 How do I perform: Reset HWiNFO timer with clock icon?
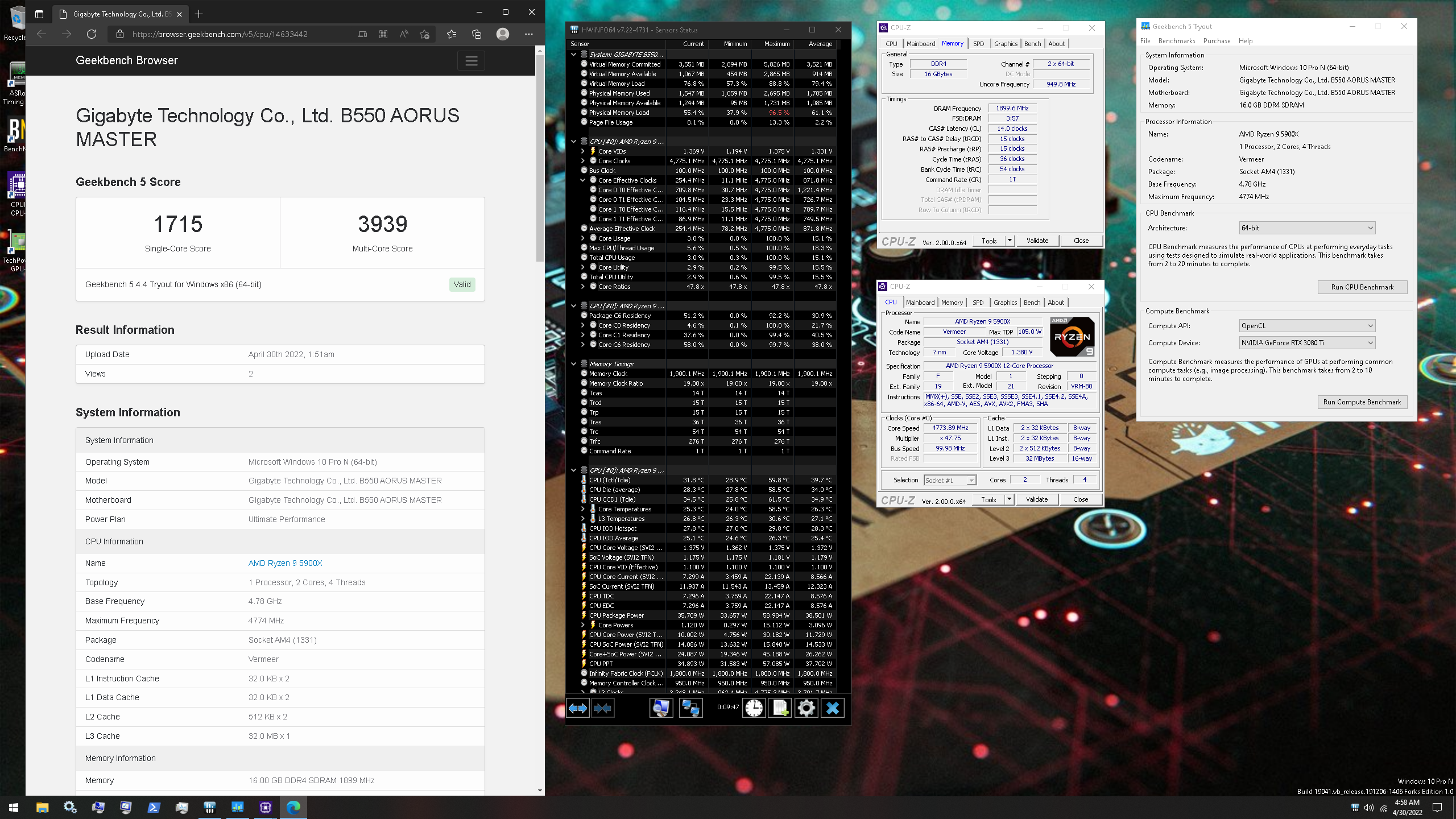pyautogui.click(x=754, y=708)
